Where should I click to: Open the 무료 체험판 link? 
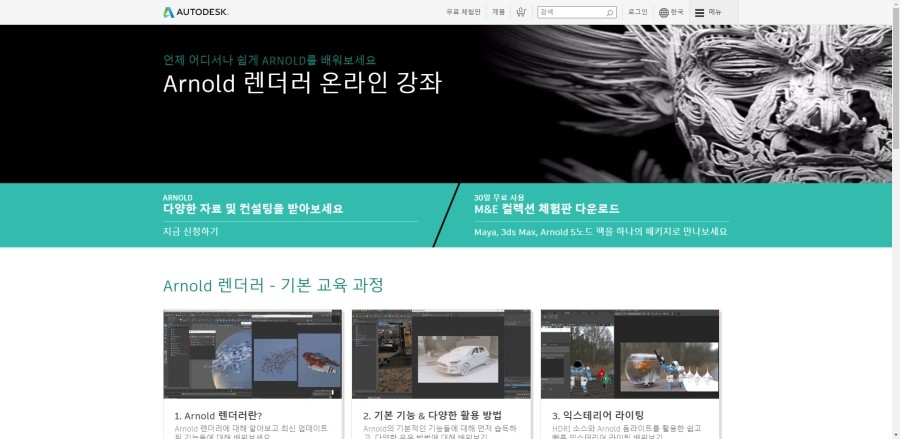(x=463, y=12)
